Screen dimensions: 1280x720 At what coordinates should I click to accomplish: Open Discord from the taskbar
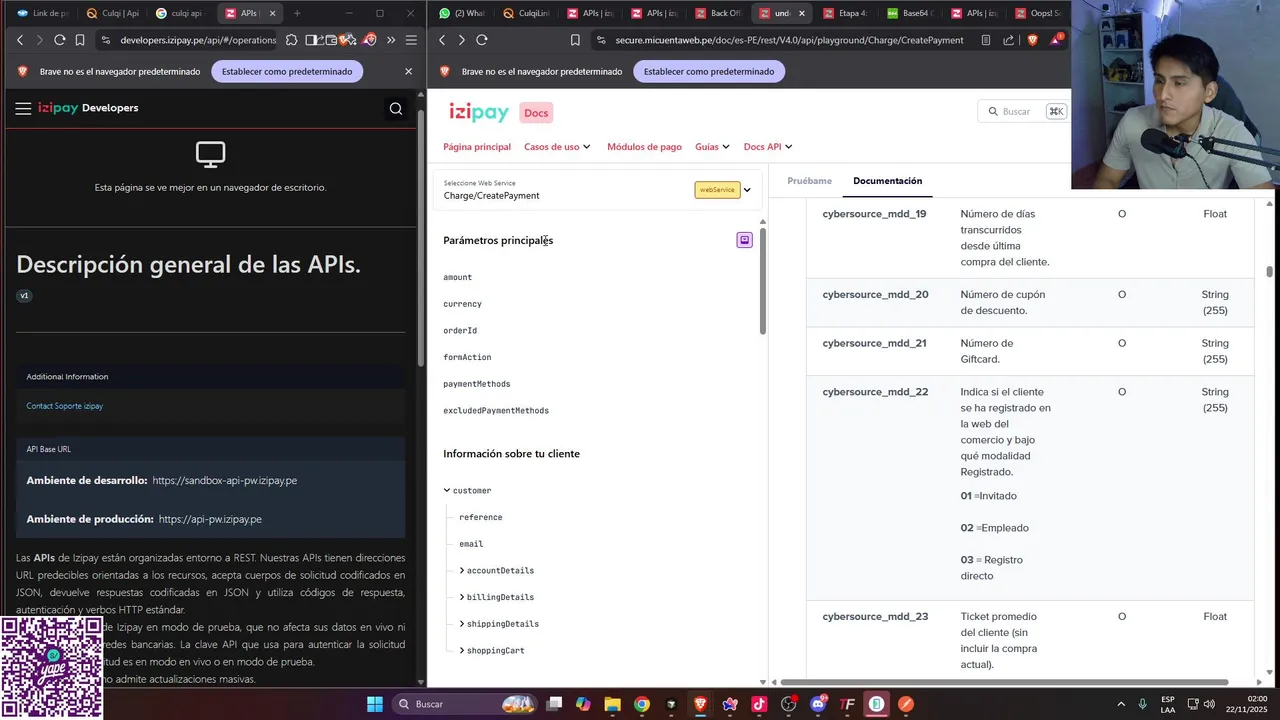(x=818, y=704)
